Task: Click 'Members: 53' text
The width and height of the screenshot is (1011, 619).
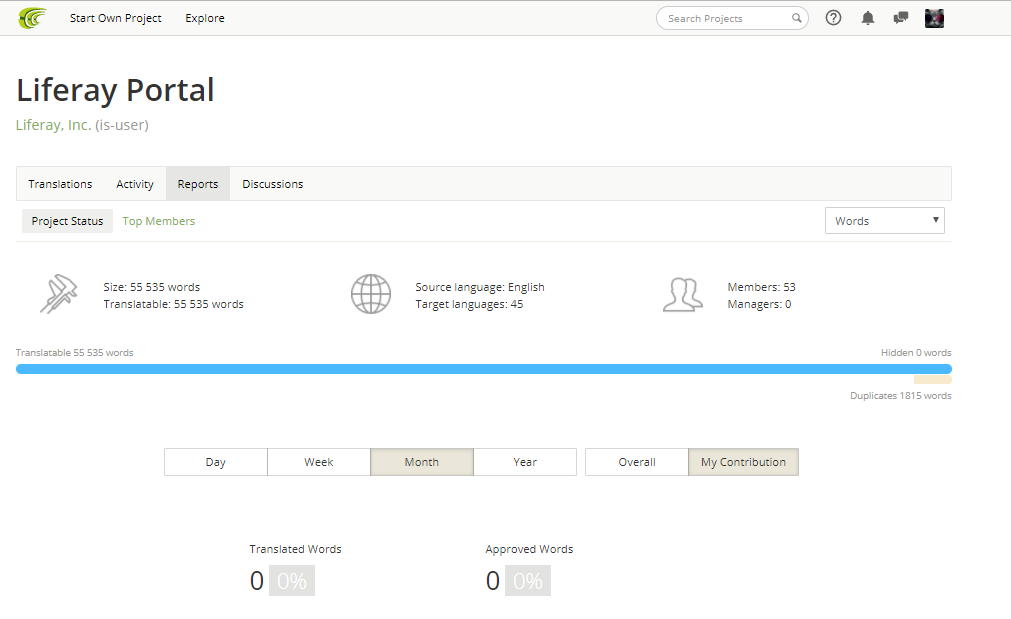Action: click(761, 287)
